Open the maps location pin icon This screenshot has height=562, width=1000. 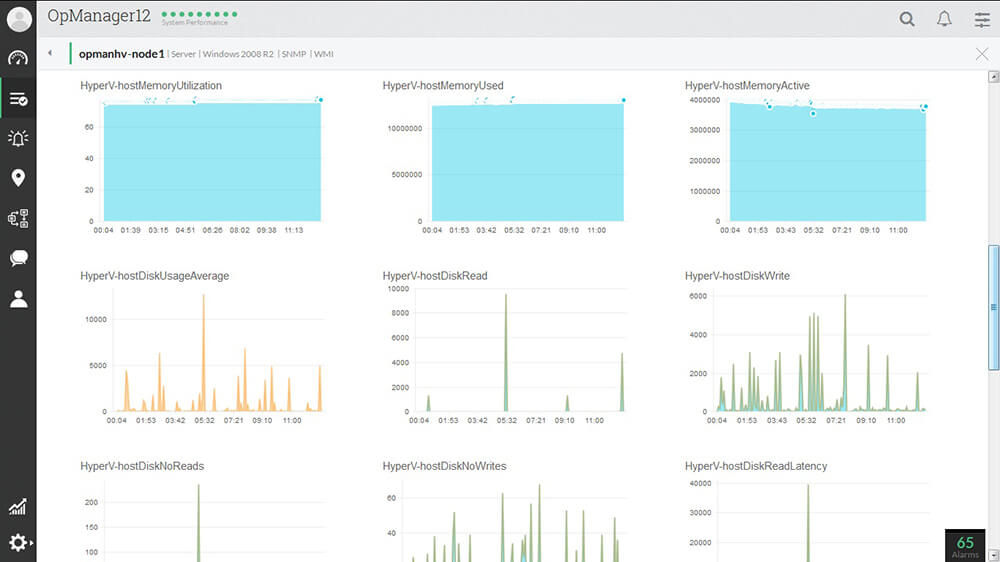18,177
